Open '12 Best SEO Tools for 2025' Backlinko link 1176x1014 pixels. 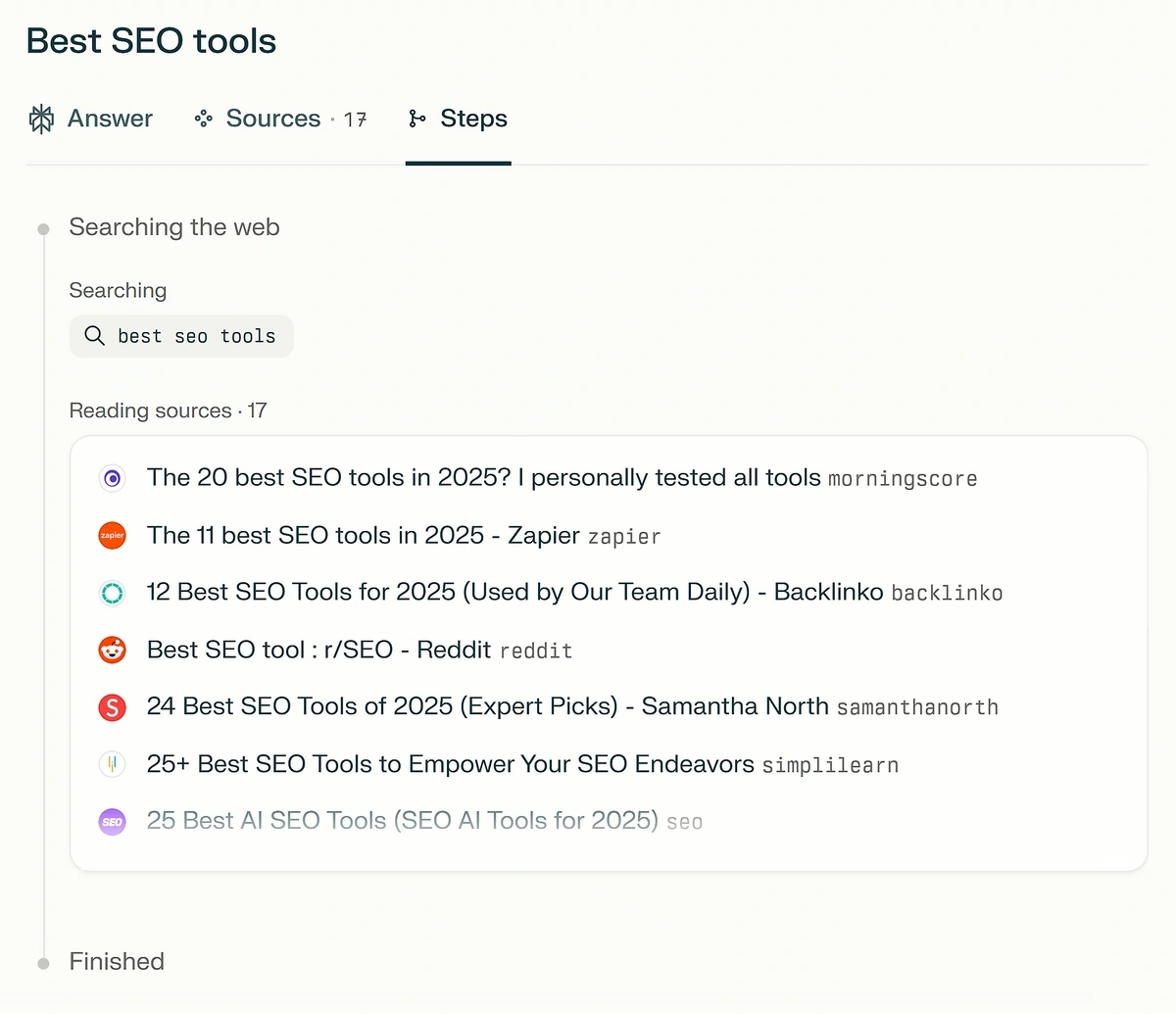click(x=514, y=592)
